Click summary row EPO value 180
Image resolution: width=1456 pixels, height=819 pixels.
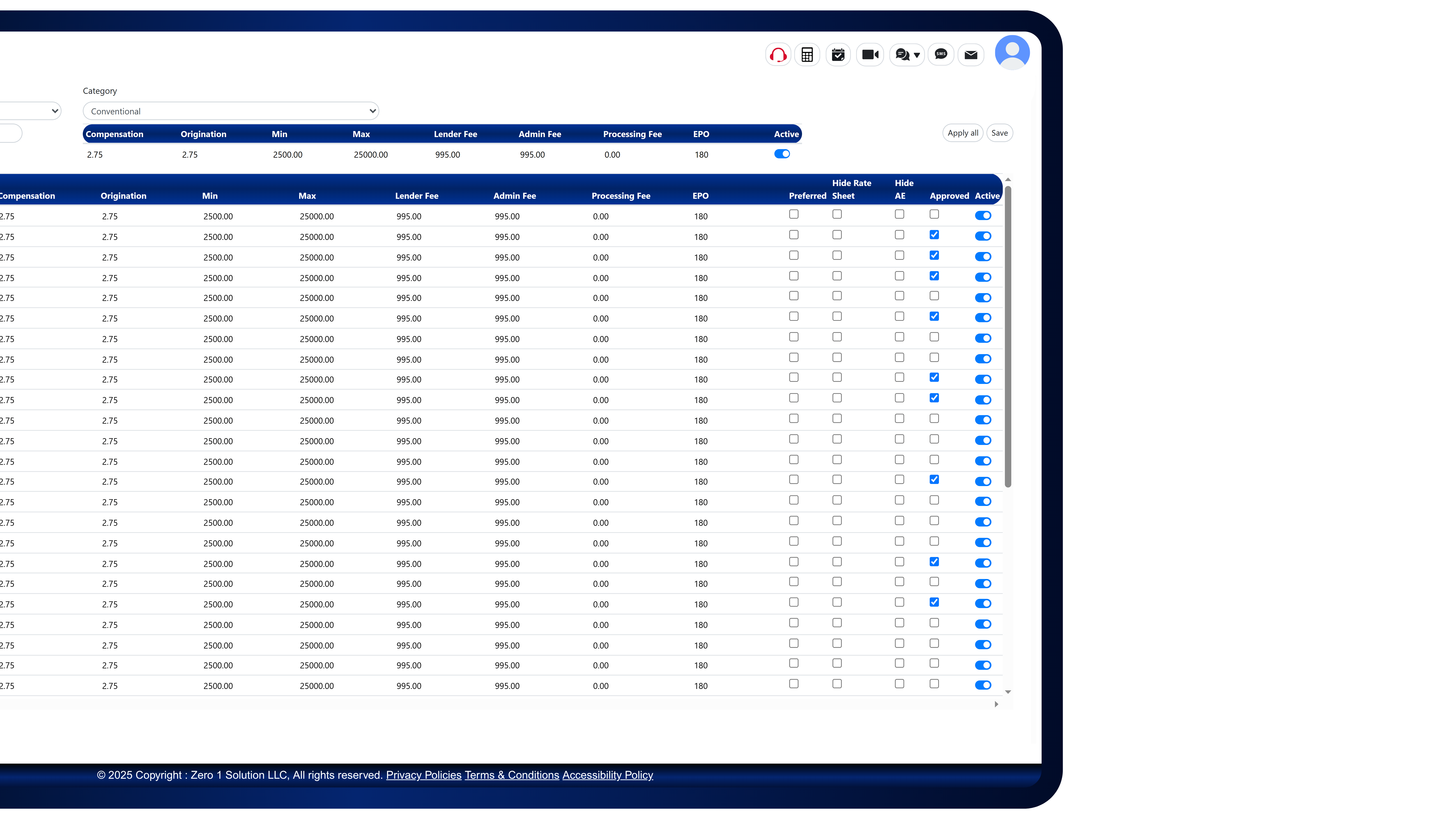(x=702, y=155)
